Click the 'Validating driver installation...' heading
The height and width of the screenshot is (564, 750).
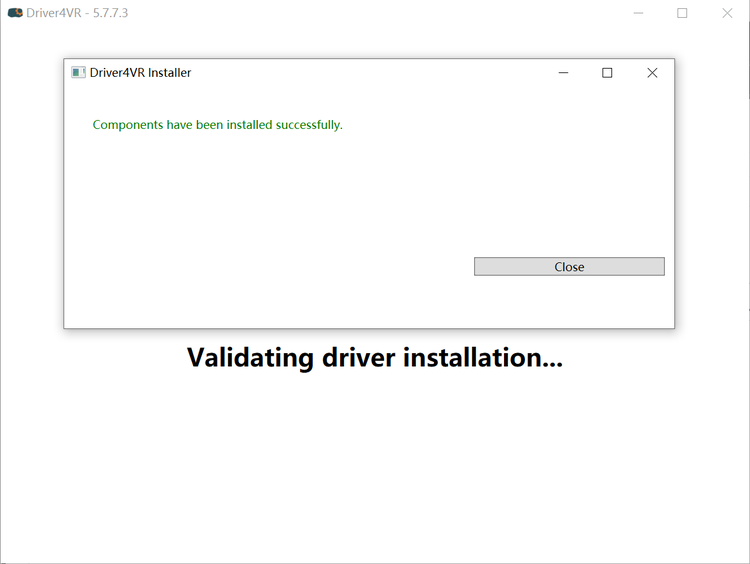[x=375, y=358]
